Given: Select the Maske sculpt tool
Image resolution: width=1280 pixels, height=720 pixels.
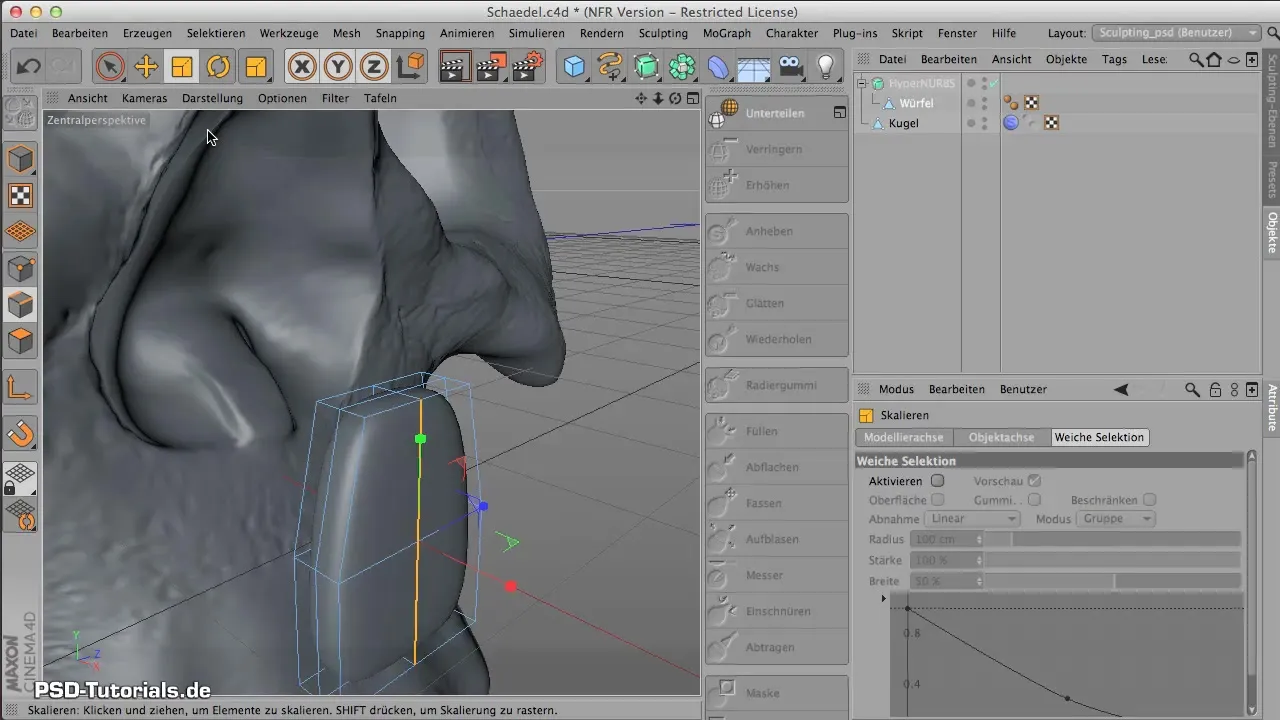Looking at the screenshot, I should tap(776, 693).
